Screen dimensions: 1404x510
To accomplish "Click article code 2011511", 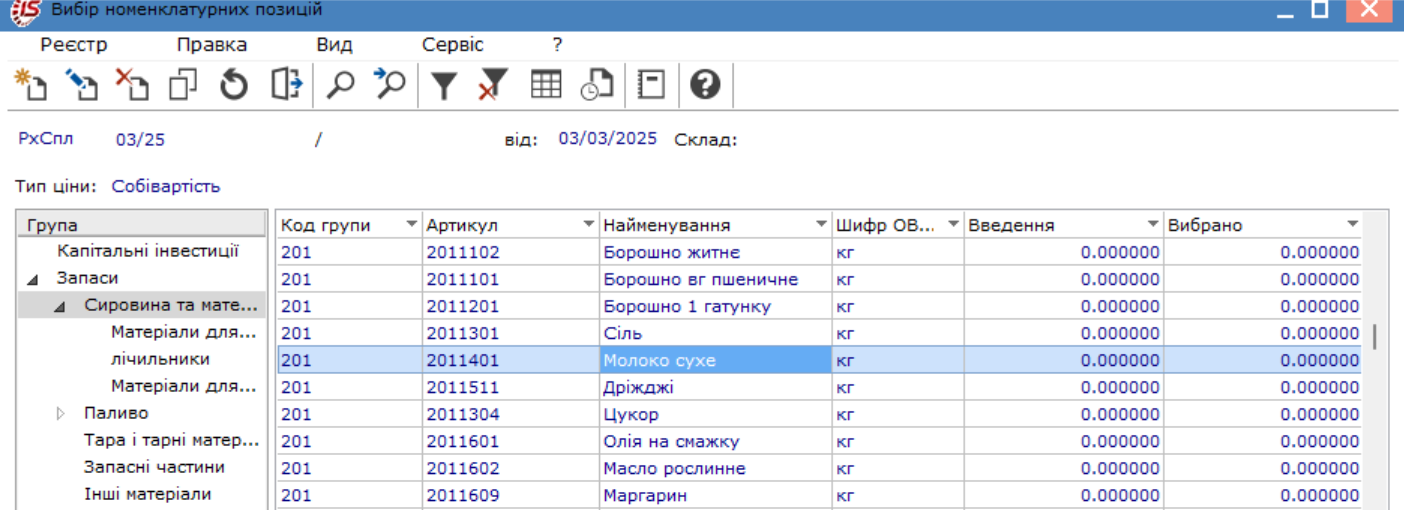I will point(462,387).
